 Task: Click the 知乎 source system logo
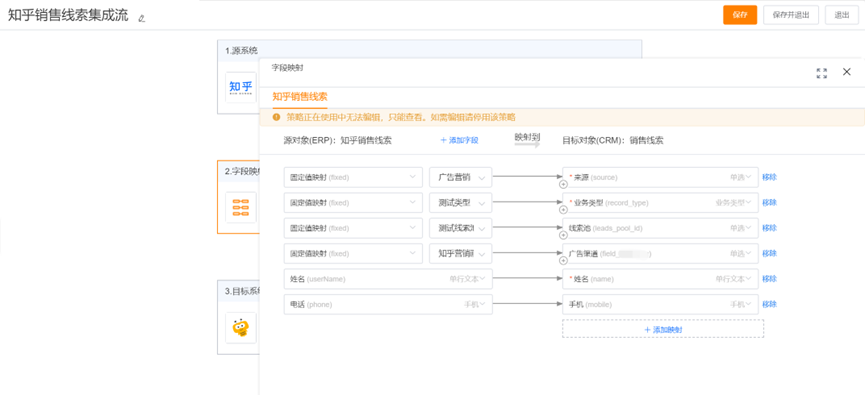[x=241, y=87]
